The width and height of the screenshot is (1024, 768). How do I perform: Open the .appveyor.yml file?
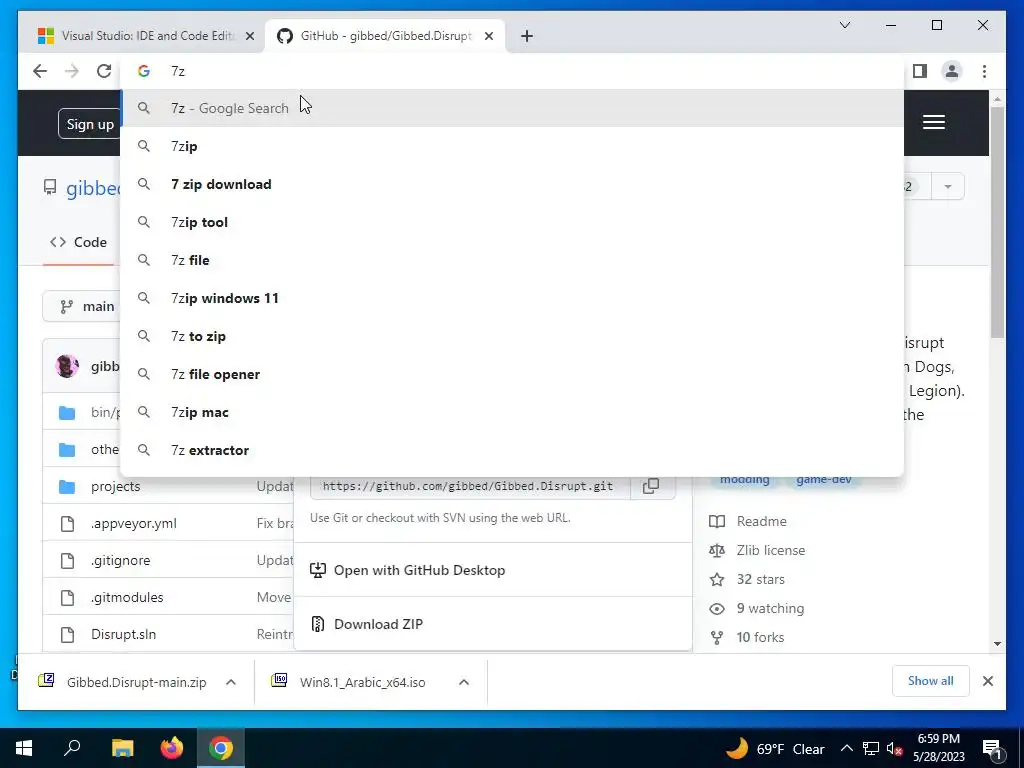coord(134,524)
